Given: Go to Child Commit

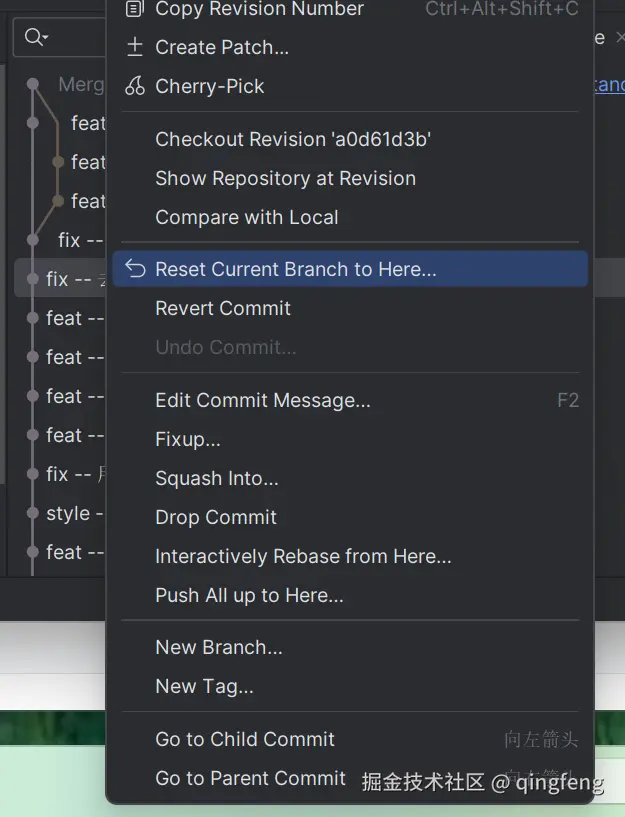Looking at the screenshot, I should 245,740.
